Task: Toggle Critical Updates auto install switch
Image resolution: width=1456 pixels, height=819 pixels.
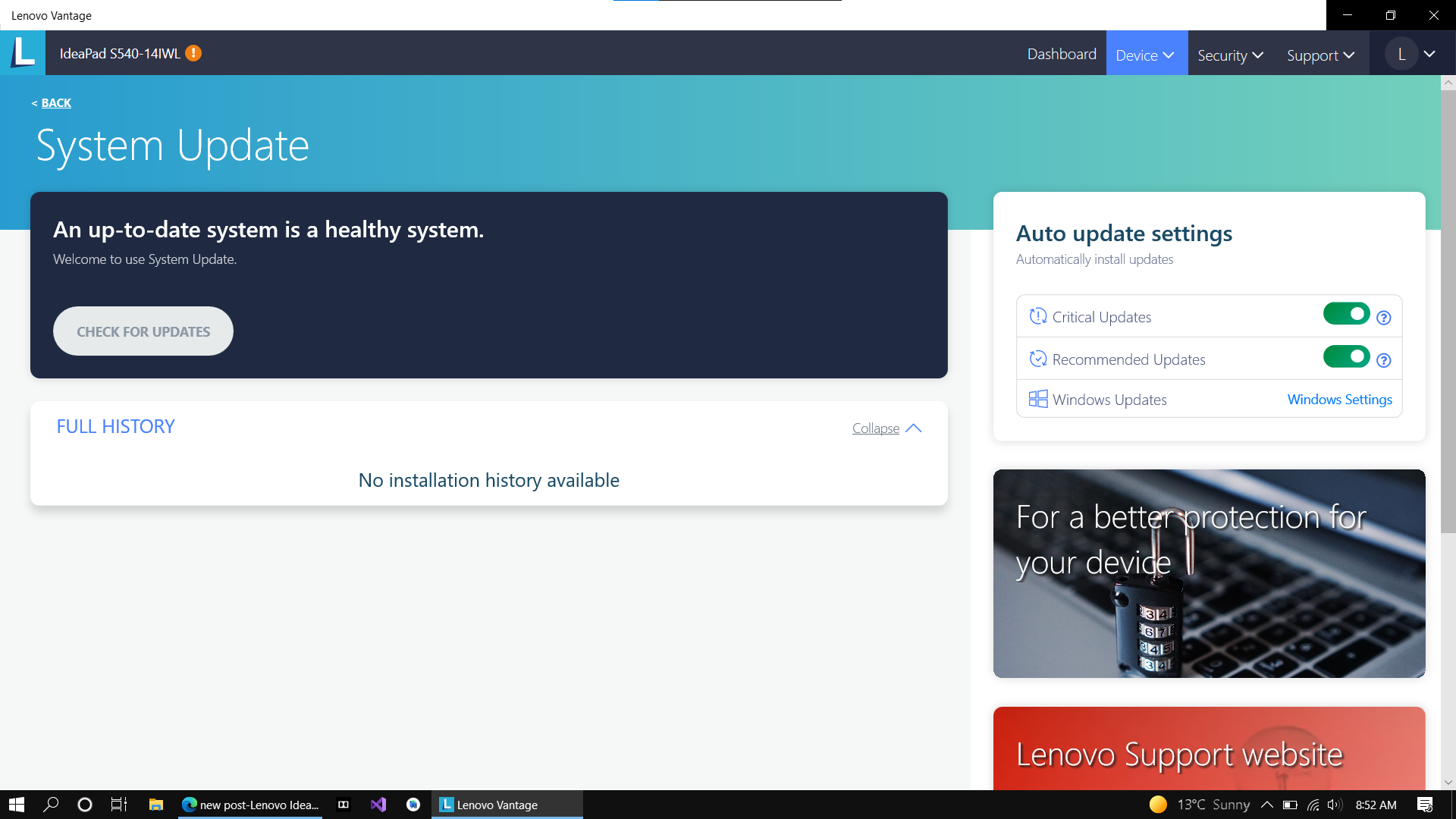Action: [x=1347, y=313]
